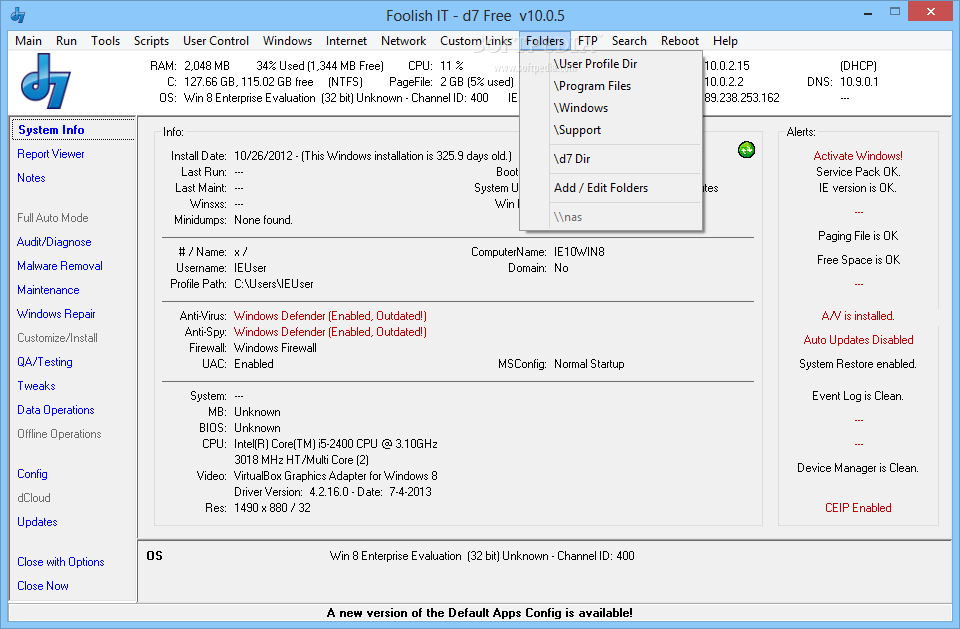The width and height of the screenshot is (960, 629).
Task: Open Malware Removal section
Action: point(59,266)
